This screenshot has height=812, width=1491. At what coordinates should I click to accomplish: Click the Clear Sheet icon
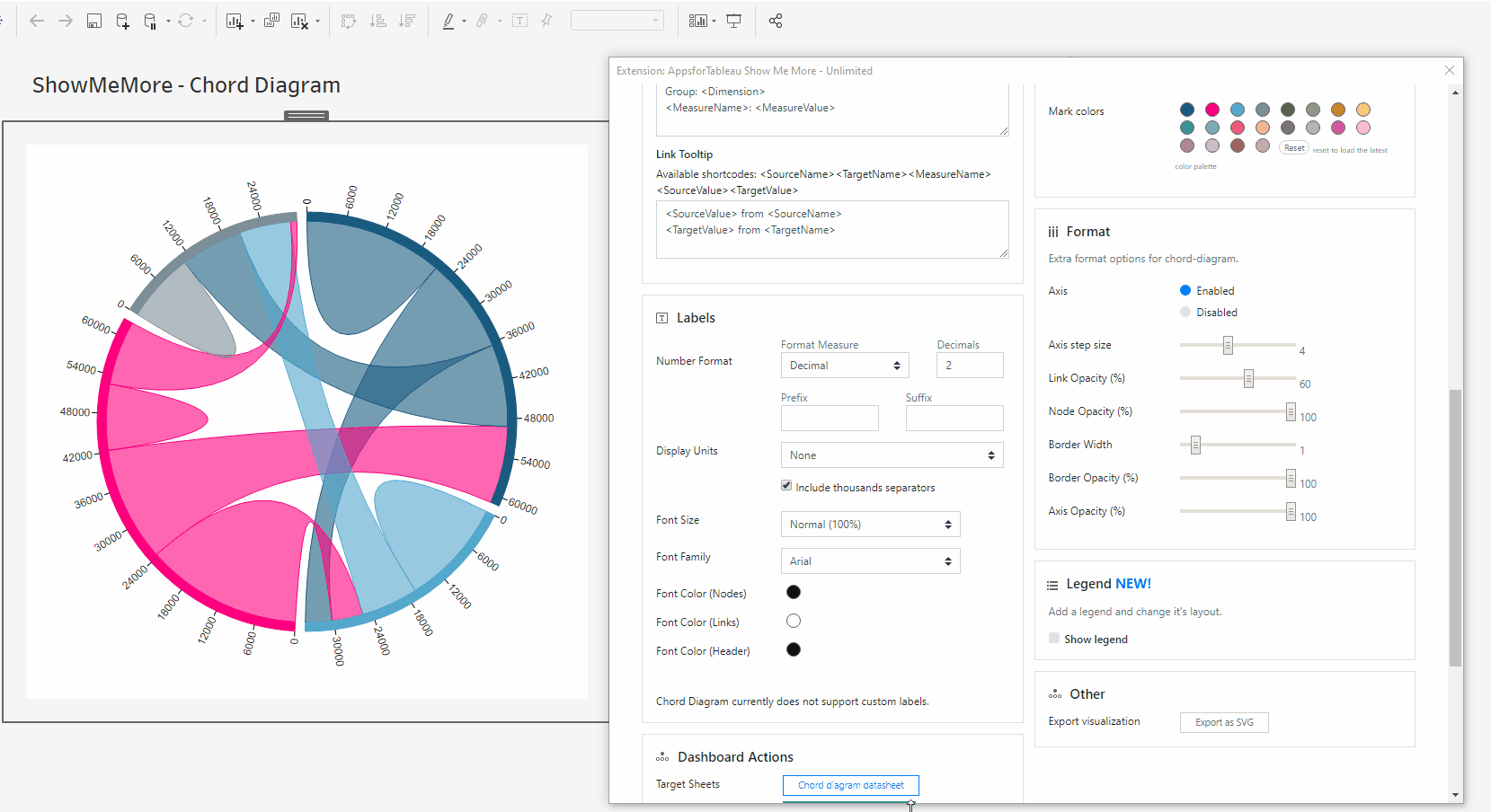[x=299, y=21]
